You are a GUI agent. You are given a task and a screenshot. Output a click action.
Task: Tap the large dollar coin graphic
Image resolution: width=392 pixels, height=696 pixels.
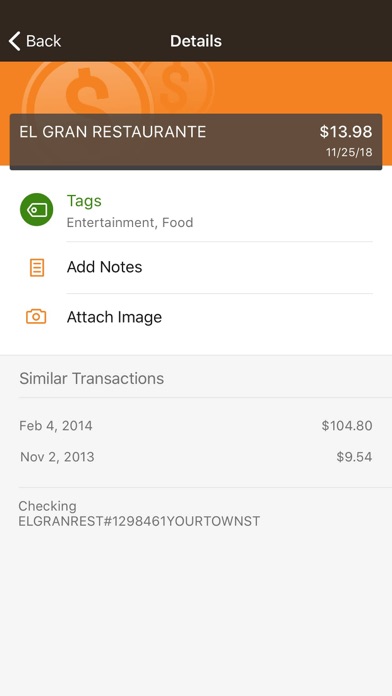[88, 89]
